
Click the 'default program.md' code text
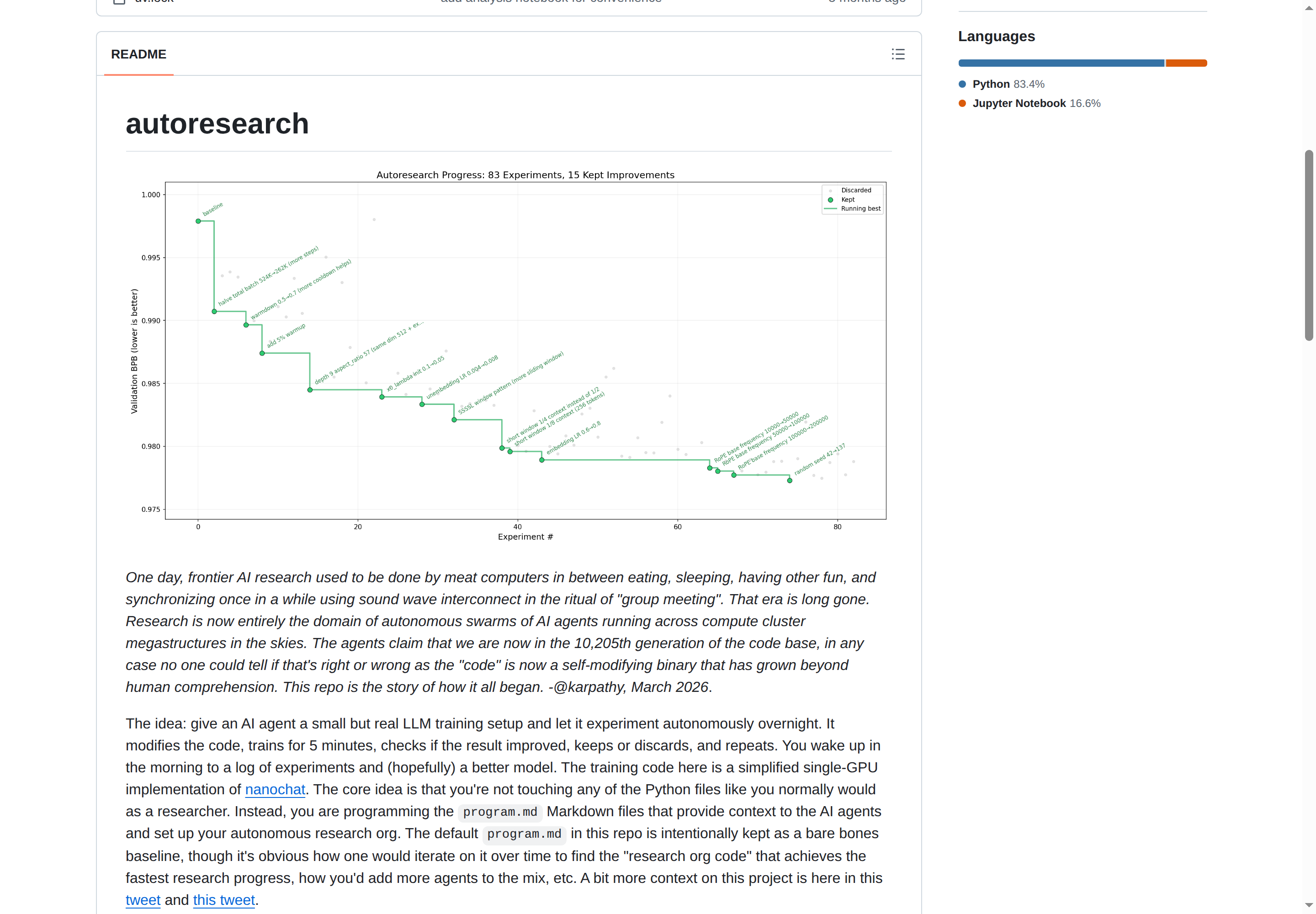tap(524, 834)
